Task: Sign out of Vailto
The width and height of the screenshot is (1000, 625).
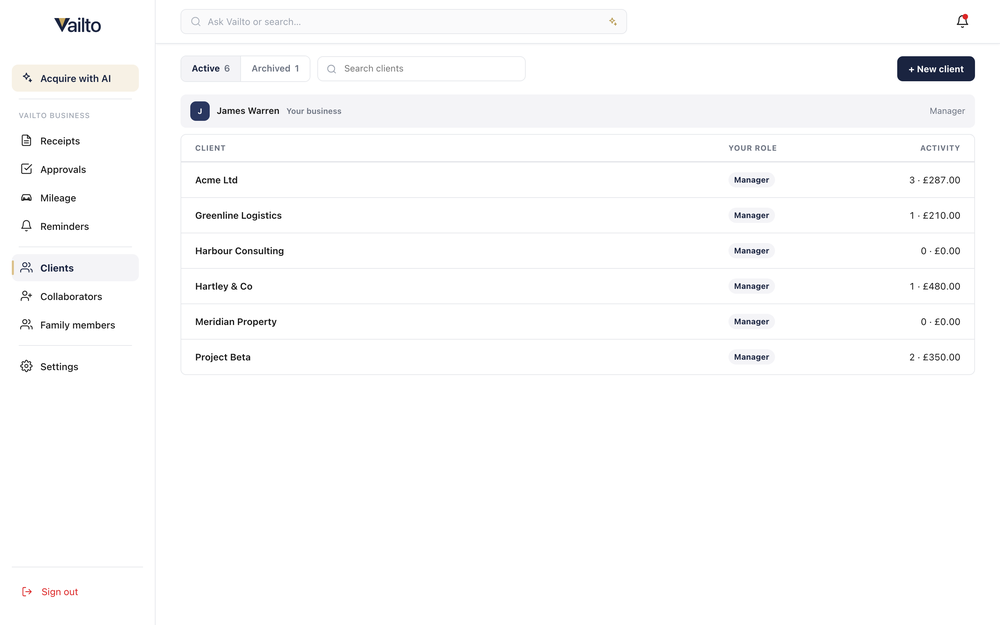Action: pos(50,592)
